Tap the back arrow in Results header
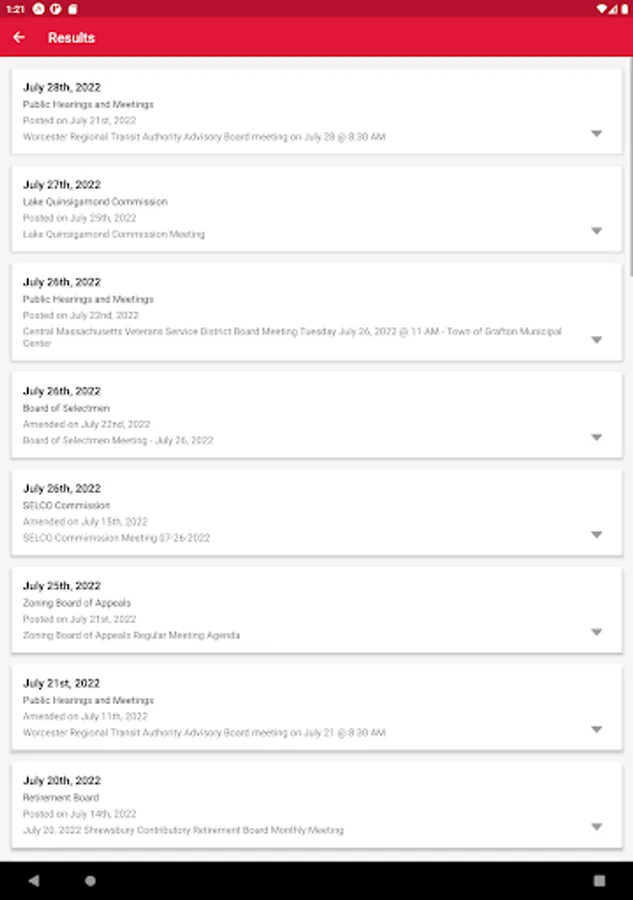The image size is (633, 900). point(19,37)
